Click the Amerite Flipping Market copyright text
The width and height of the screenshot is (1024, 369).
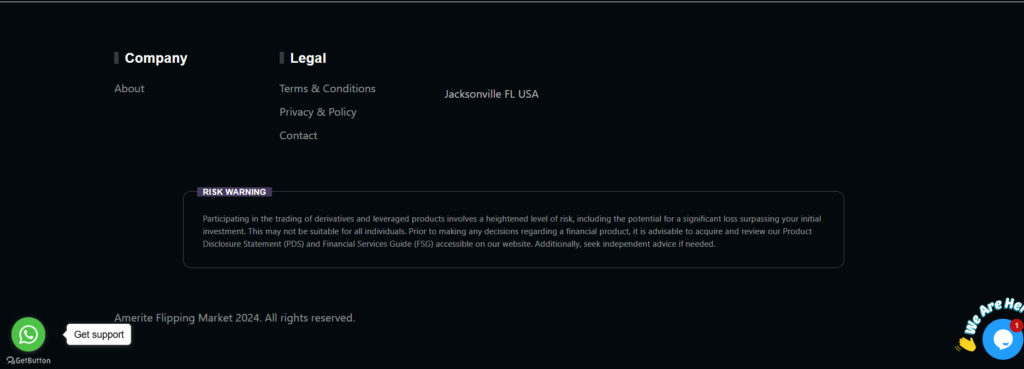pos(234,318)
